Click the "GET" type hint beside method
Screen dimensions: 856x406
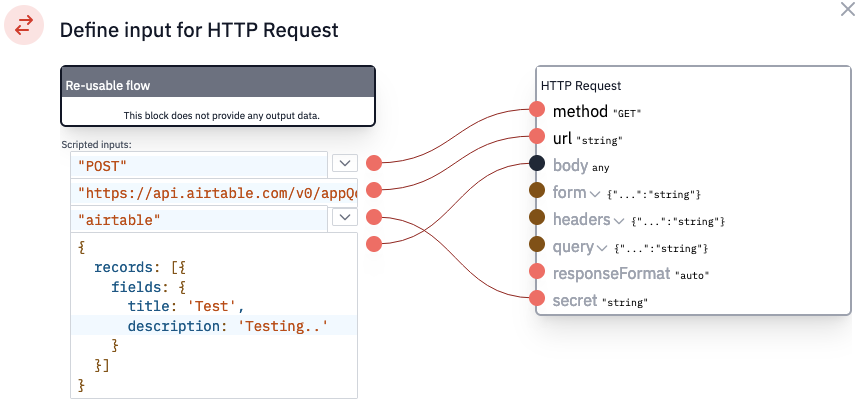[627, 113]
